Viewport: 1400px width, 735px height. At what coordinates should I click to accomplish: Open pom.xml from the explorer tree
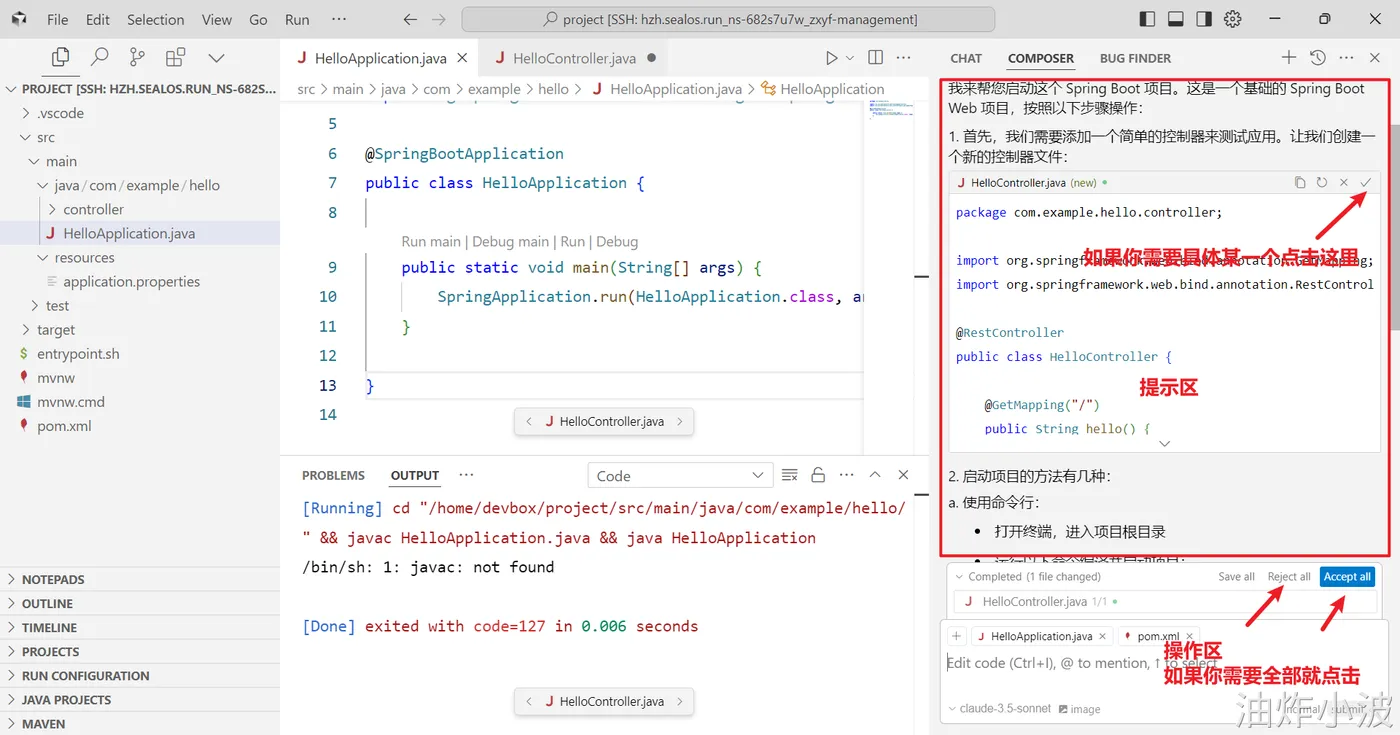pyautogui.click(x=64, y=425)
